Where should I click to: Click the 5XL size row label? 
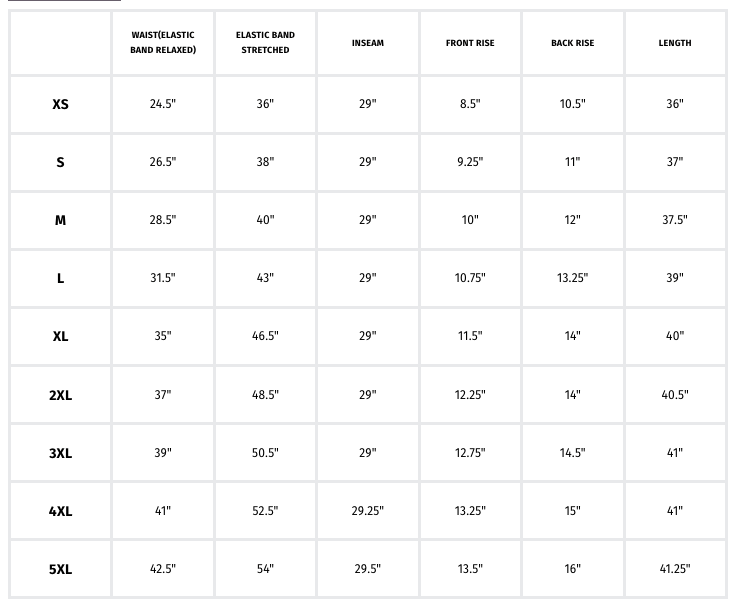[x=60, y=569]
